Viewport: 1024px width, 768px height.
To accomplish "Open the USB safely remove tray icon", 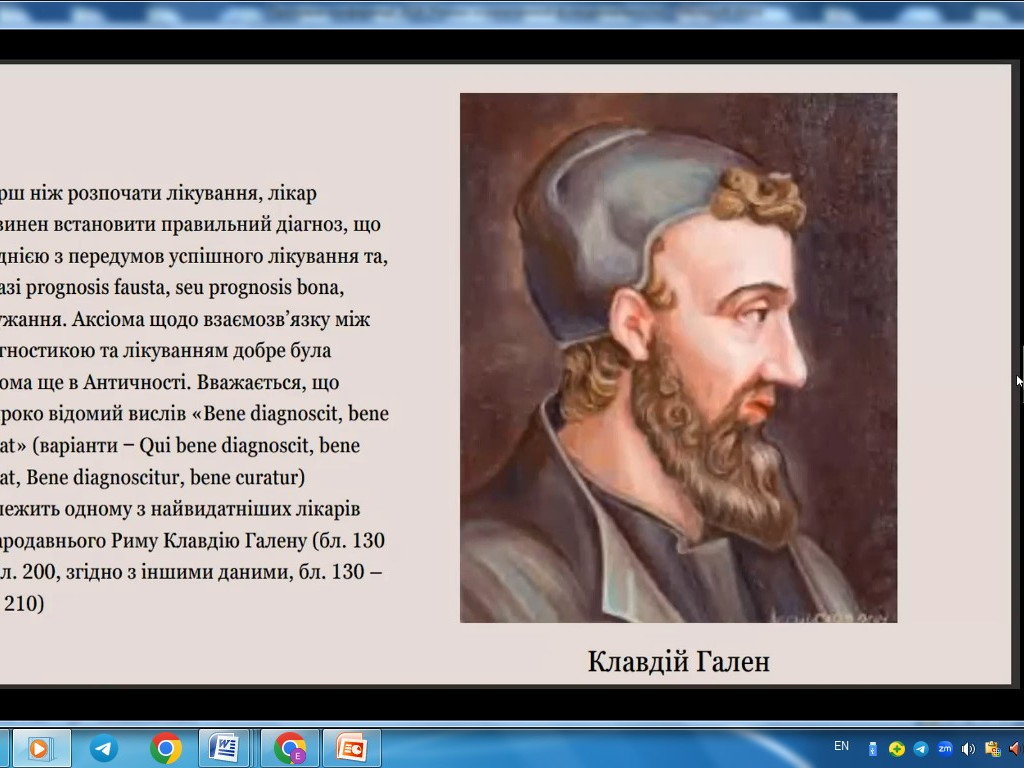I will click(x=872, y=749).
